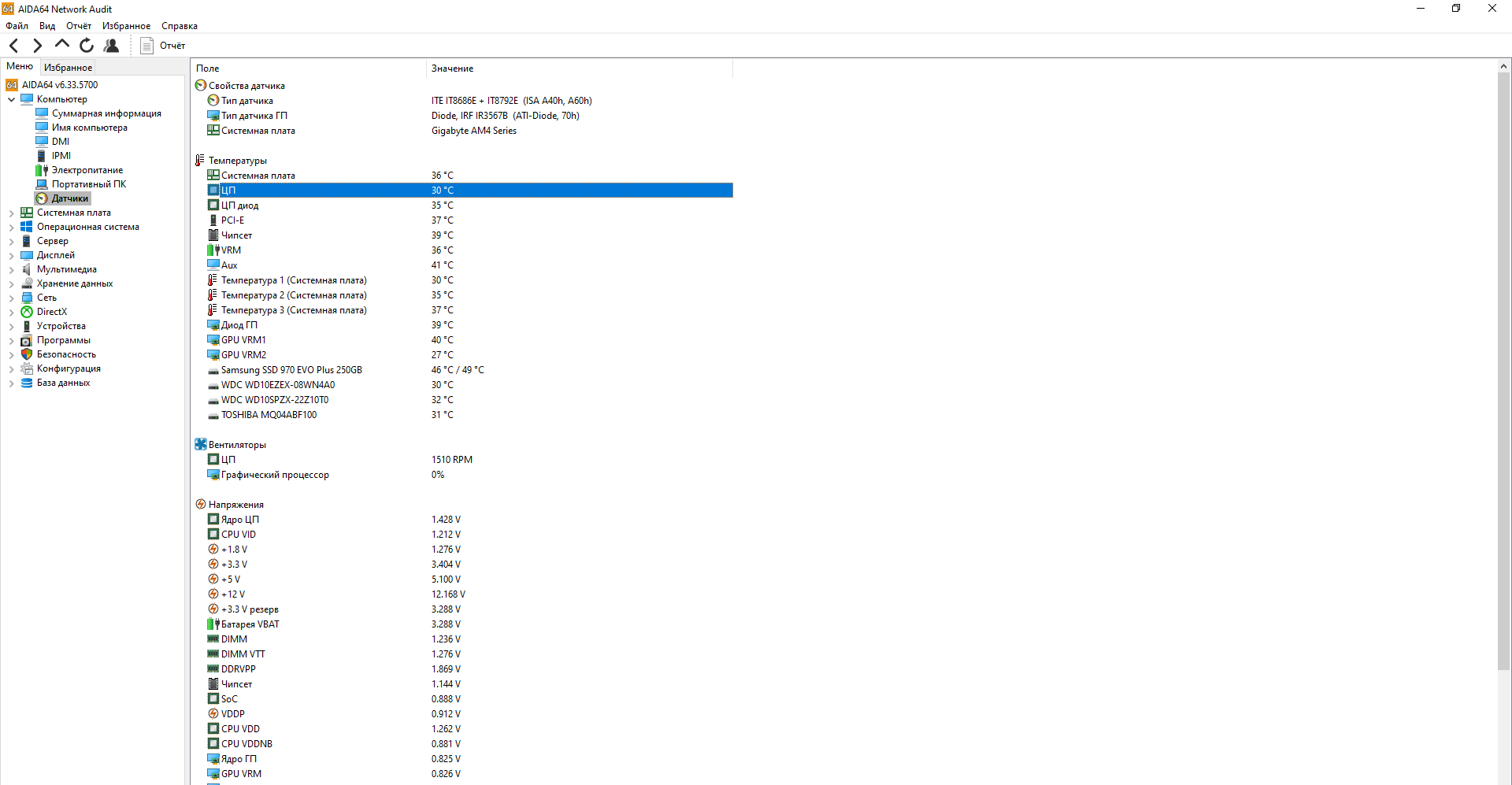Click the Сервер tree icon
The width and height of the screenshot is (1512, 785).
click(x=27, y=241)
